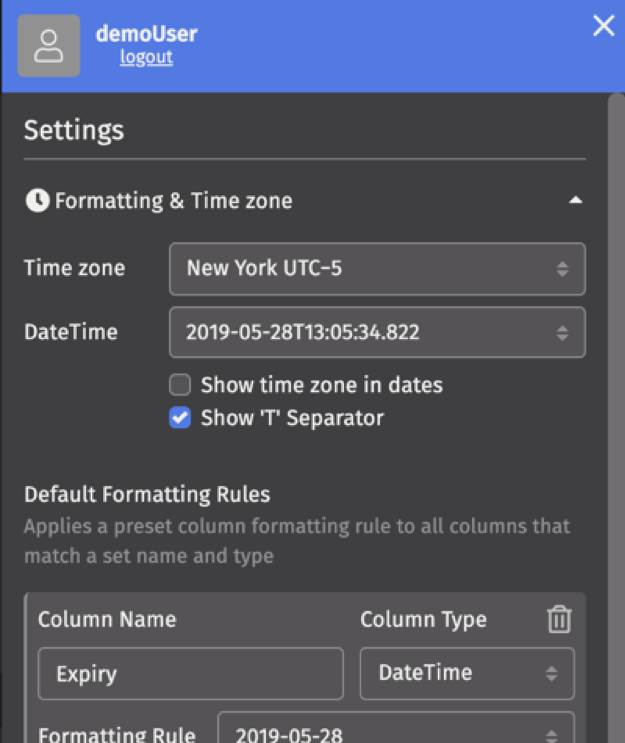Click the logout link
Screen dimensions: 625x743
coord(146,57)
